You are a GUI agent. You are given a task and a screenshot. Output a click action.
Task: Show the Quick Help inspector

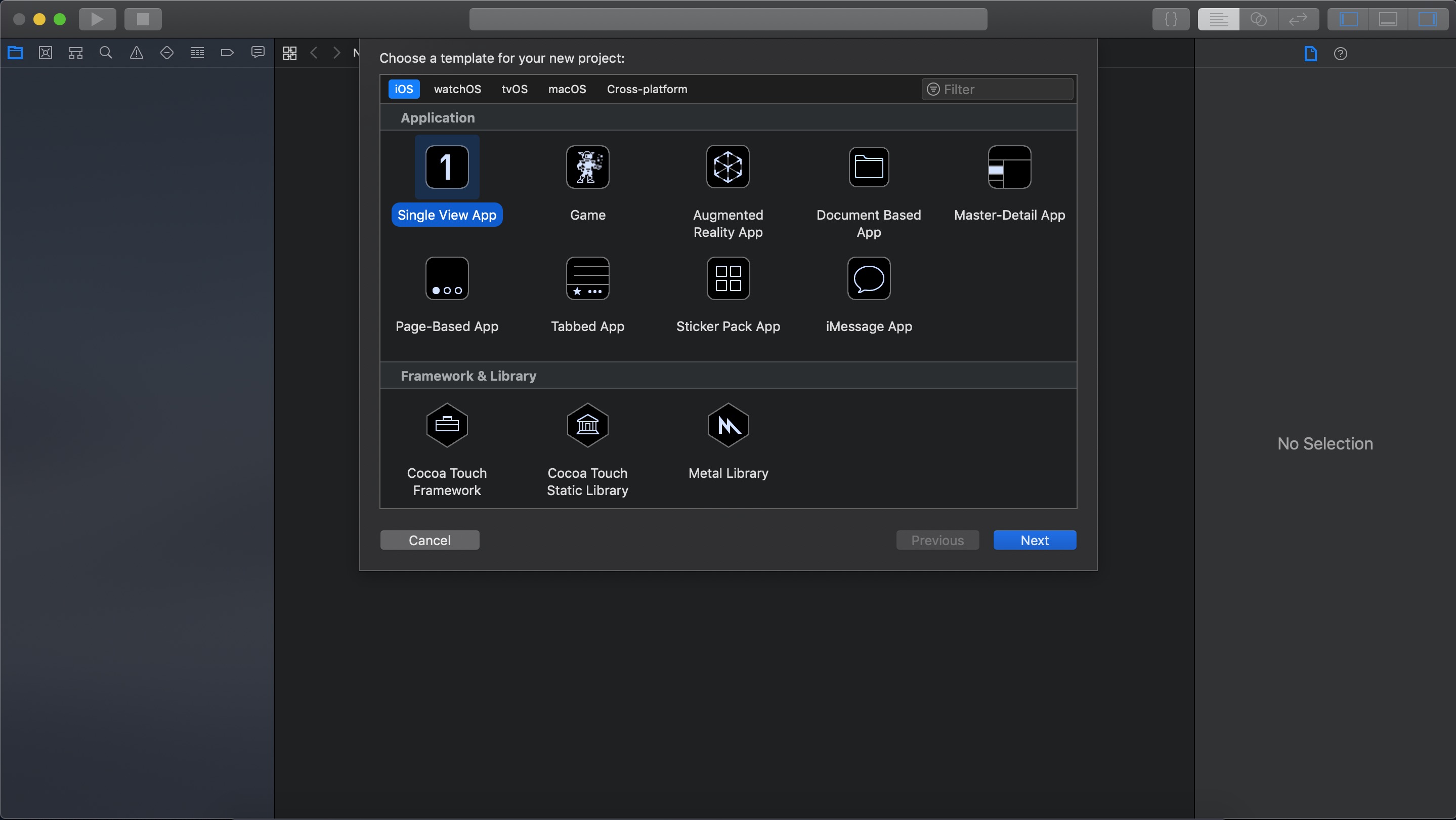click(x=1341, y=54)
